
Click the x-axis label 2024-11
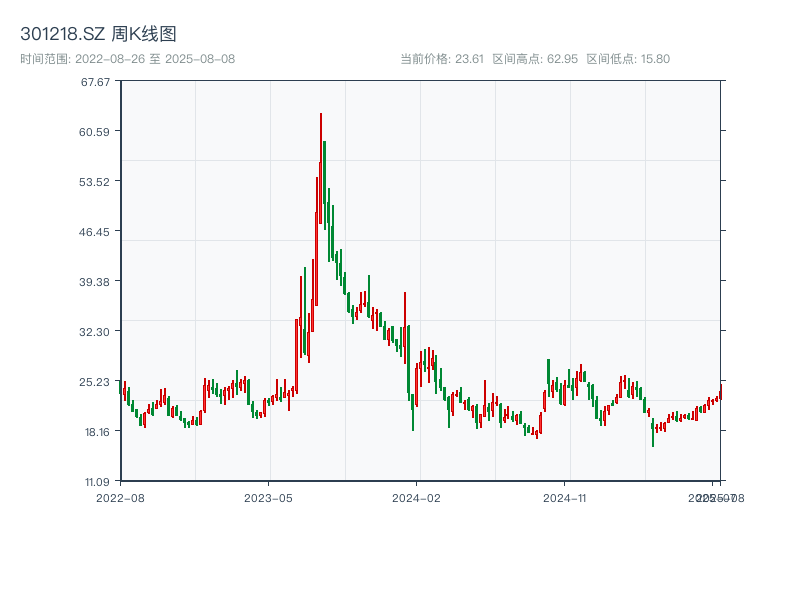564,498
